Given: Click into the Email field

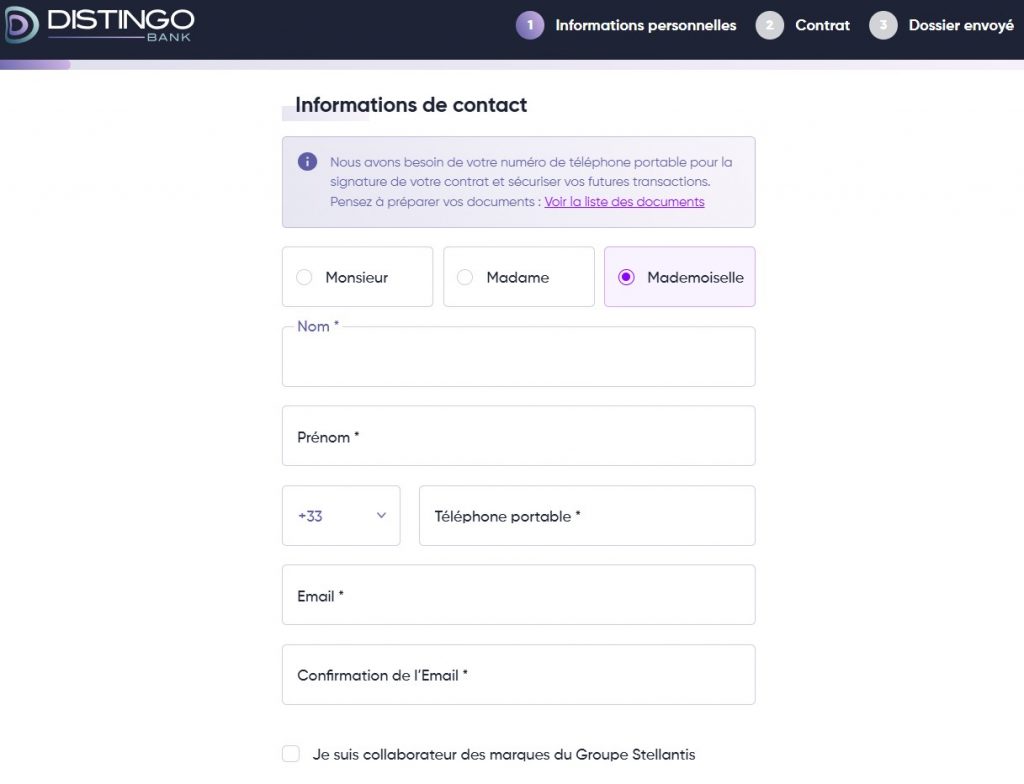Looking at the screenshot, I should [518, 595].
